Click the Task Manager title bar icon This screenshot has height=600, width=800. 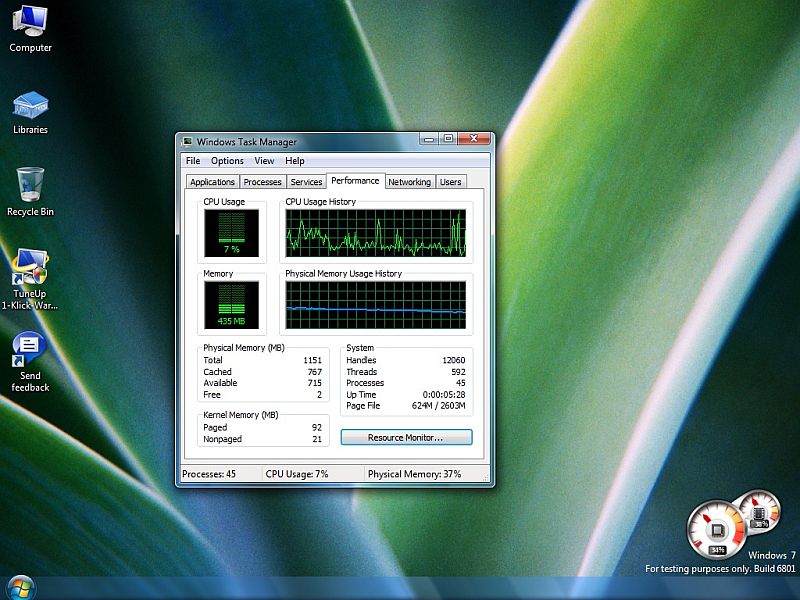click(x=187, y=141)
